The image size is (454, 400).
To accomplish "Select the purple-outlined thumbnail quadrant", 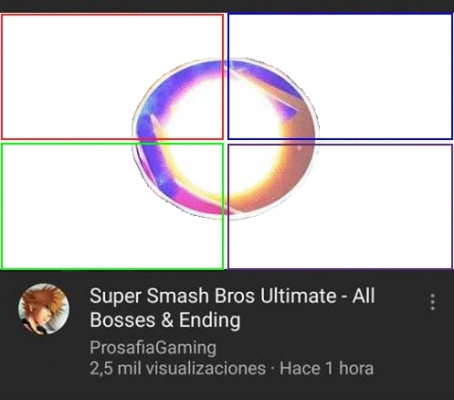I will [x=340, y=206].
